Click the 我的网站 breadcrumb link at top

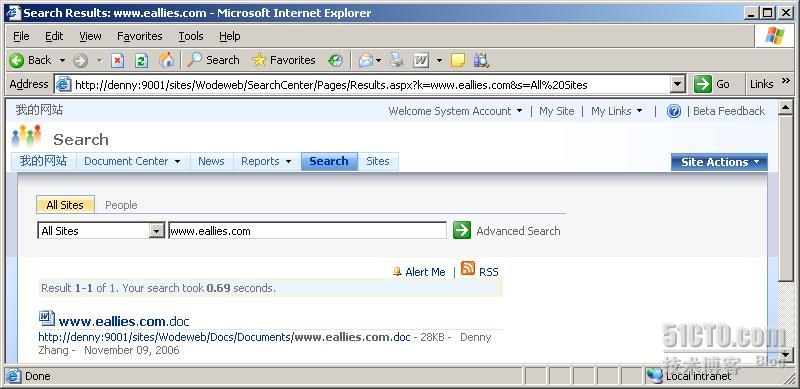[x=39, y=110]
